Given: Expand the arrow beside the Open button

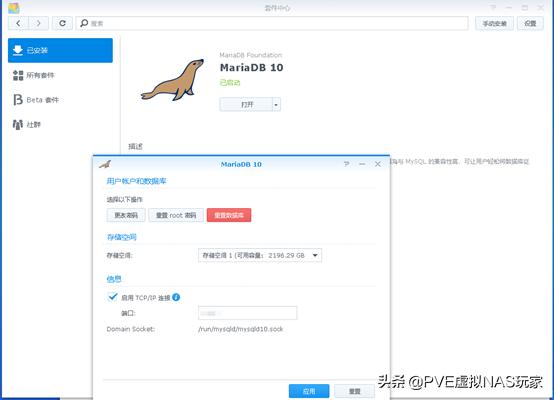Looking at the screenshot, I should click(x=276, y=105).
